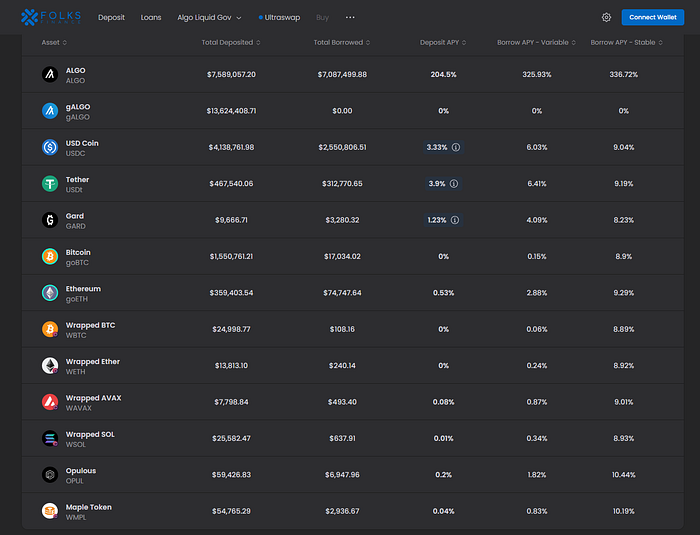Click the $74,747.64 Ethereum borrowed value
The height and width of the screenshot is (535, 700).
(342, 293)
